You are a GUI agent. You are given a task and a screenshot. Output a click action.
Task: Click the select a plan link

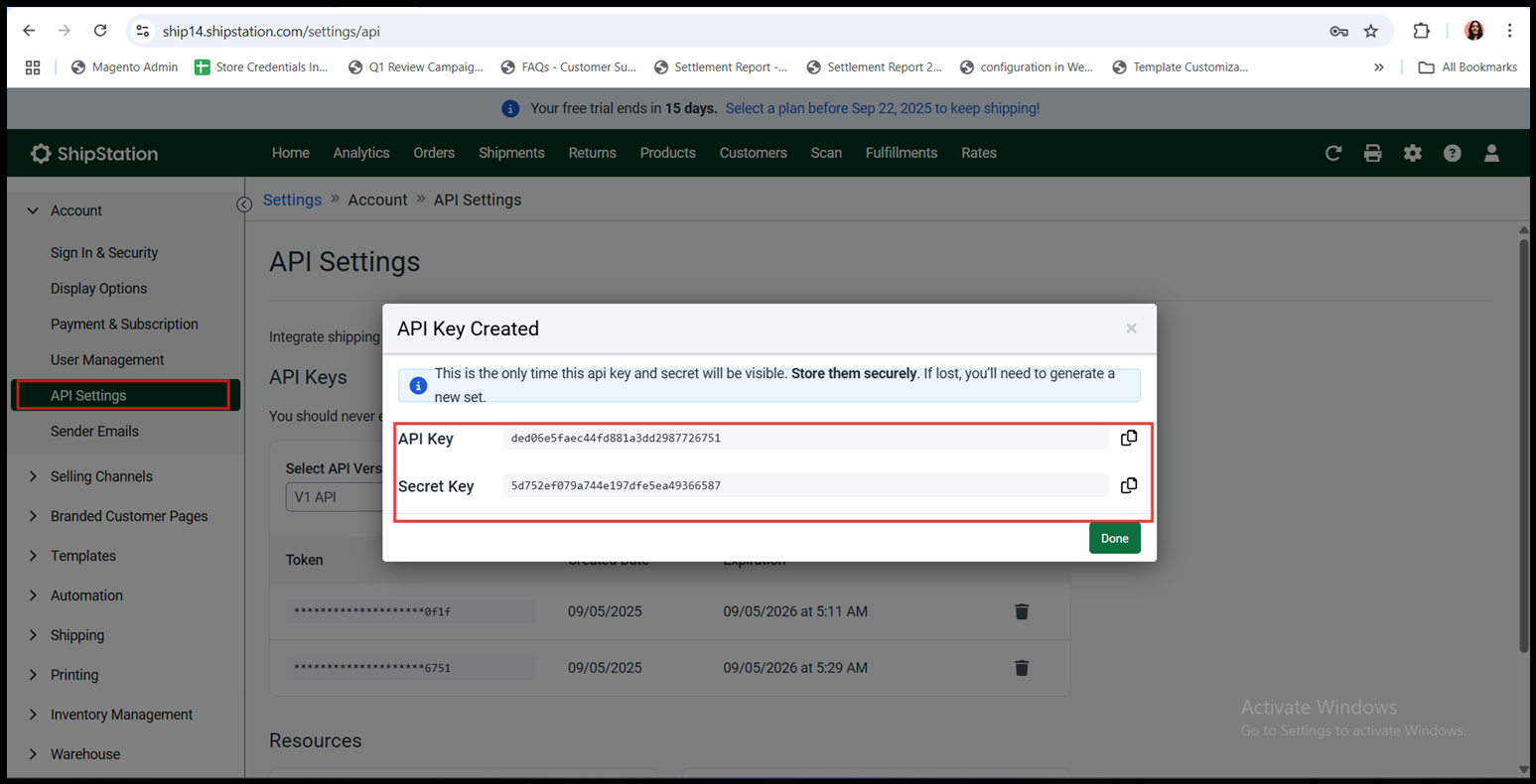pos(882,108)
